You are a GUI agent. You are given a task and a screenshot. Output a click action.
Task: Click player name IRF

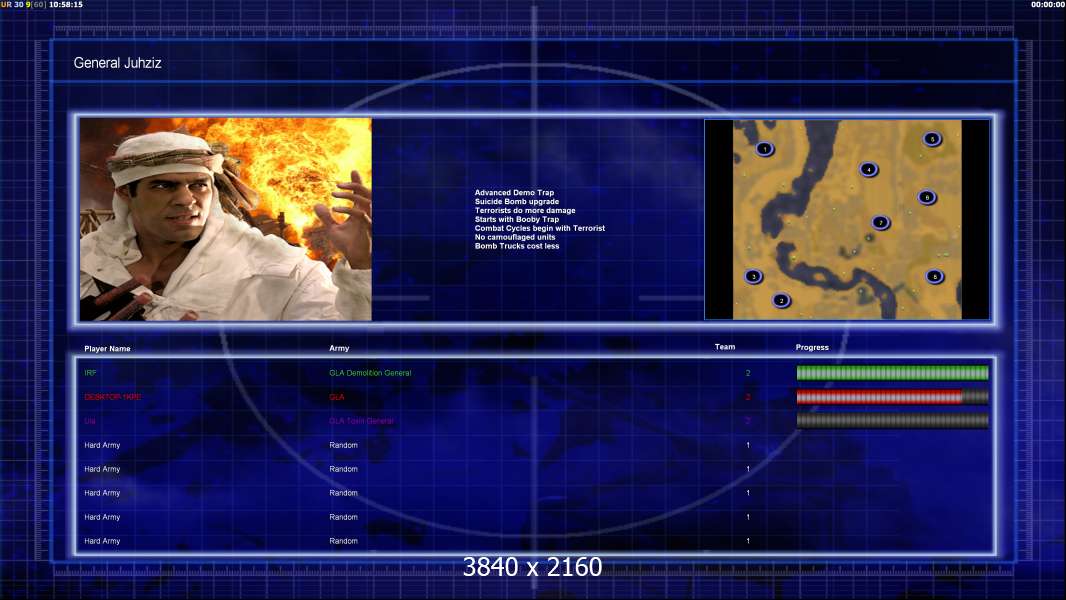pos(90,373)
